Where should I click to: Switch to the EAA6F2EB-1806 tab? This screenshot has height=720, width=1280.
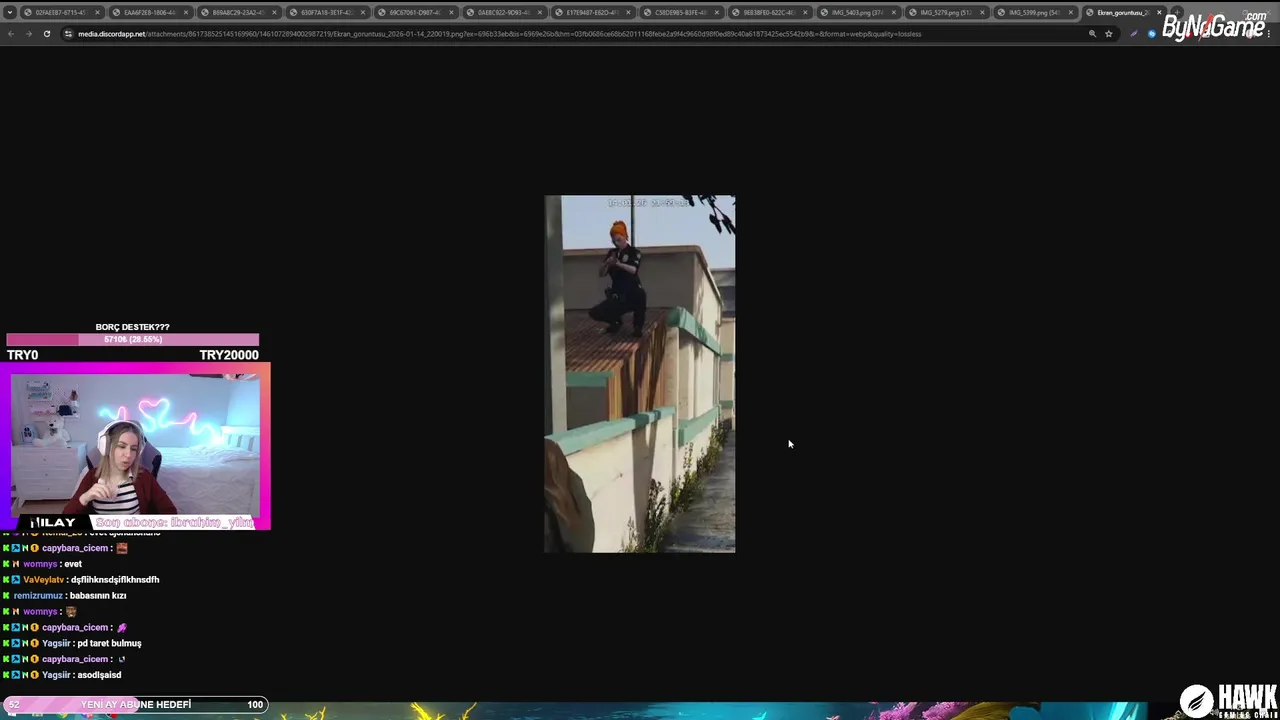tap(149, 13)
